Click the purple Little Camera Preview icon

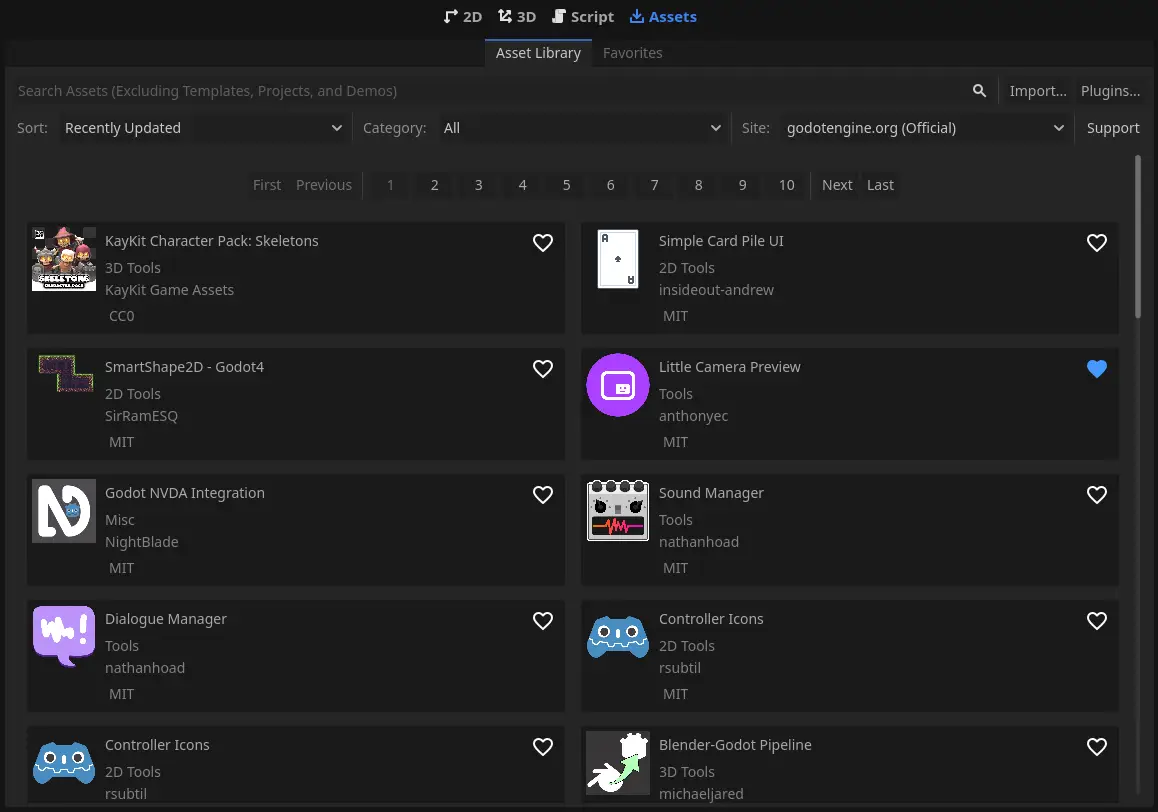[x=618, y=385]
